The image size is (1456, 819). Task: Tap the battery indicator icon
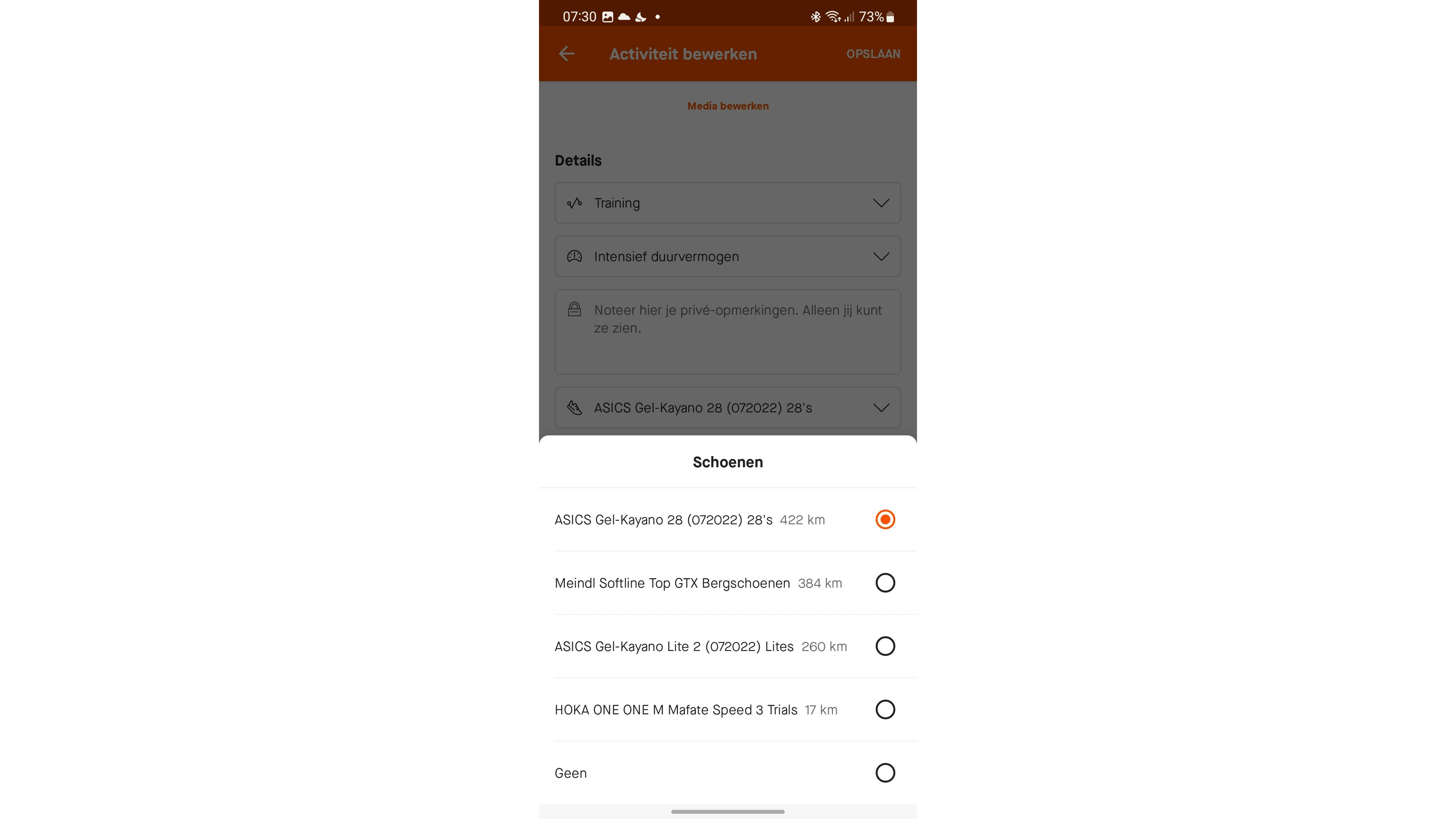click(890, 17)
